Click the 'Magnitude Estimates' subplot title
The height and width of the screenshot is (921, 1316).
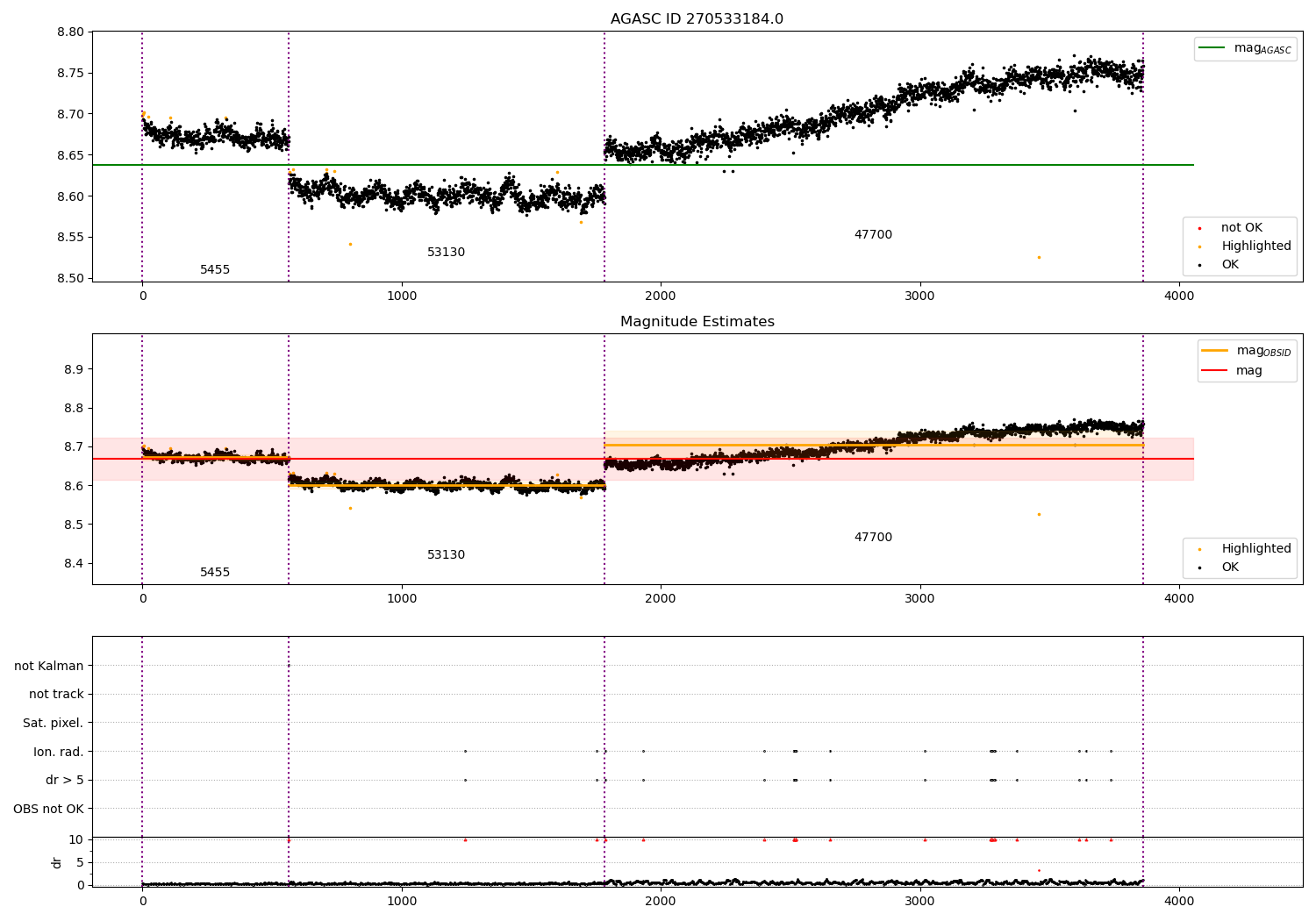(697, 322)
